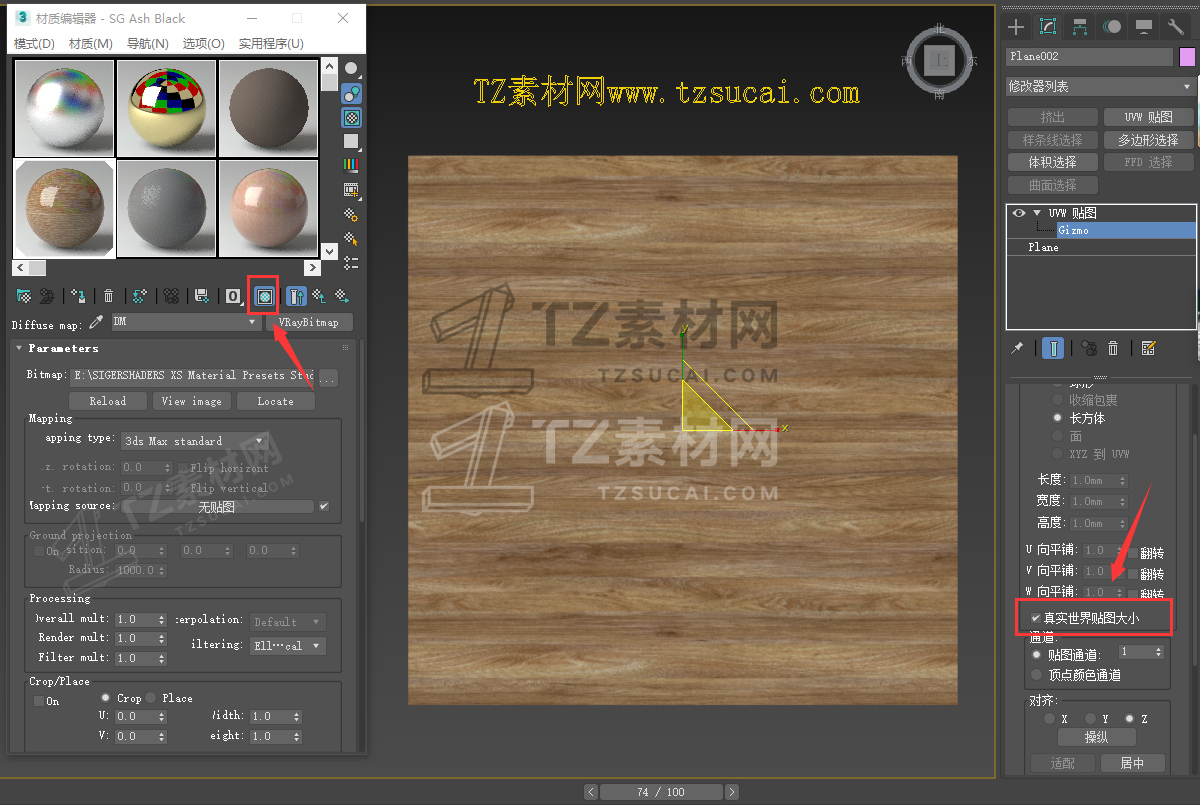Toggle checkered Background icon in side toolbar
The image size is (1200, 805).
coord(352,117)
